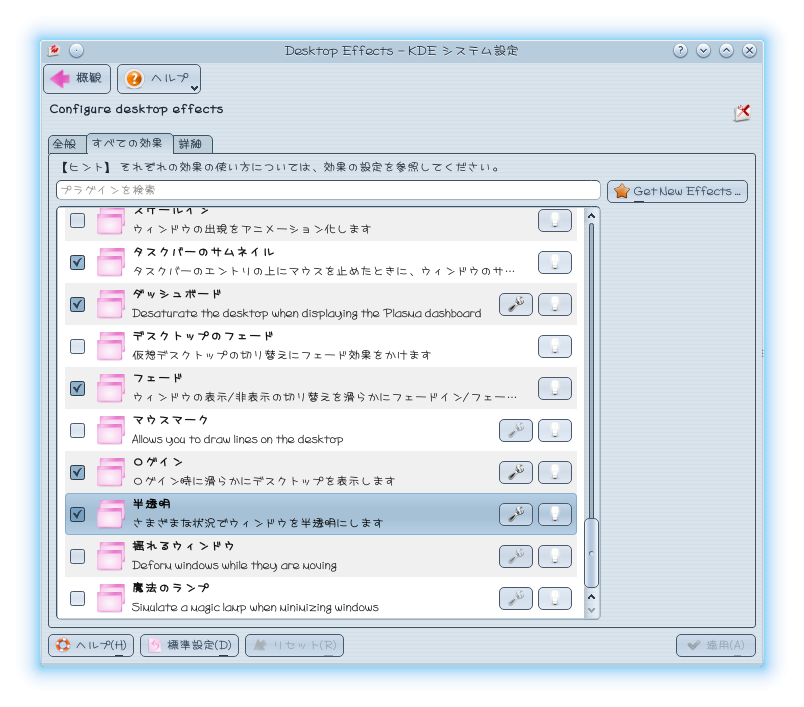Select the デスクトップのフェード row title

click(x=203, y=336)
